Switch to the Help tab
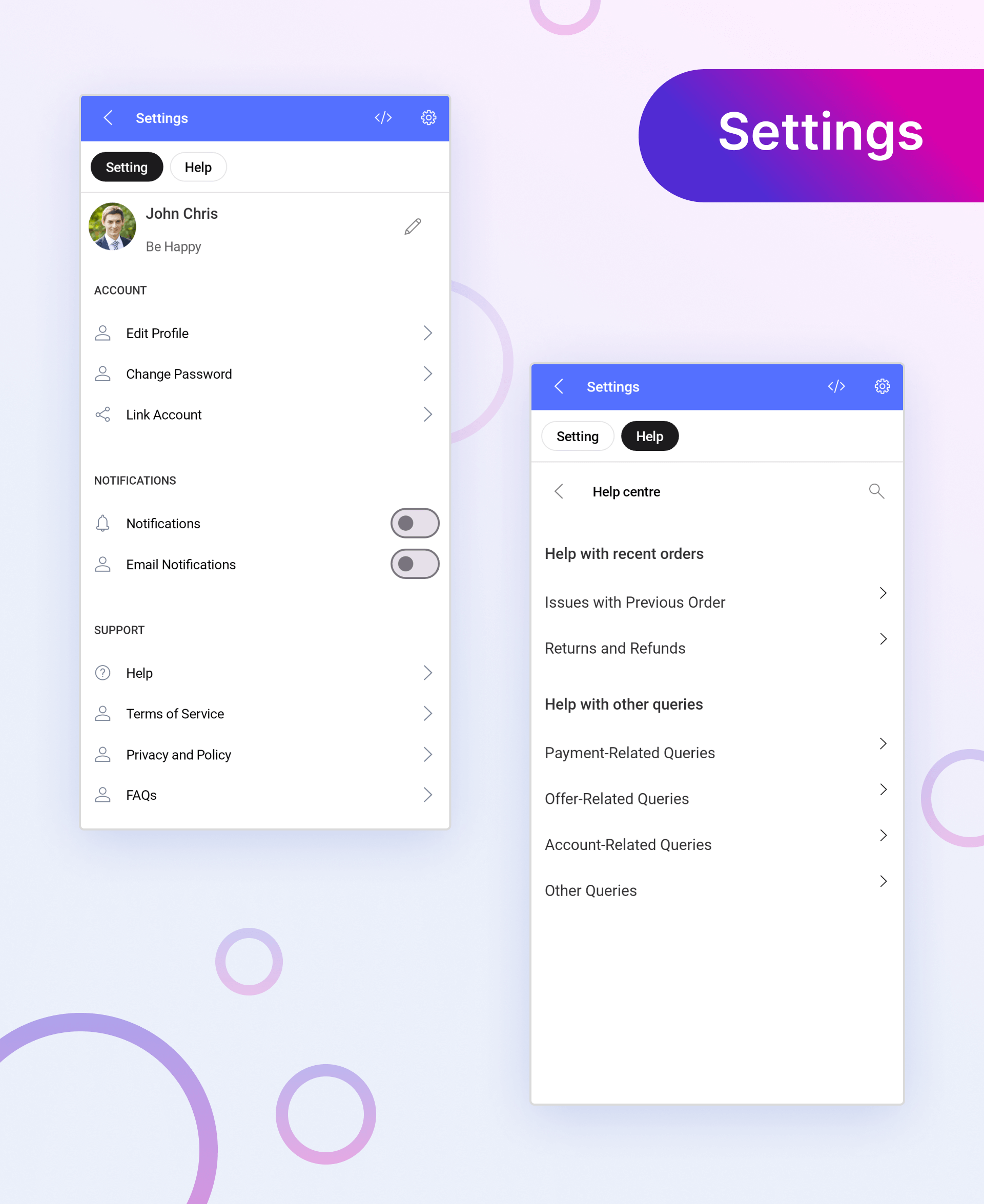 (x=197, y=167)
